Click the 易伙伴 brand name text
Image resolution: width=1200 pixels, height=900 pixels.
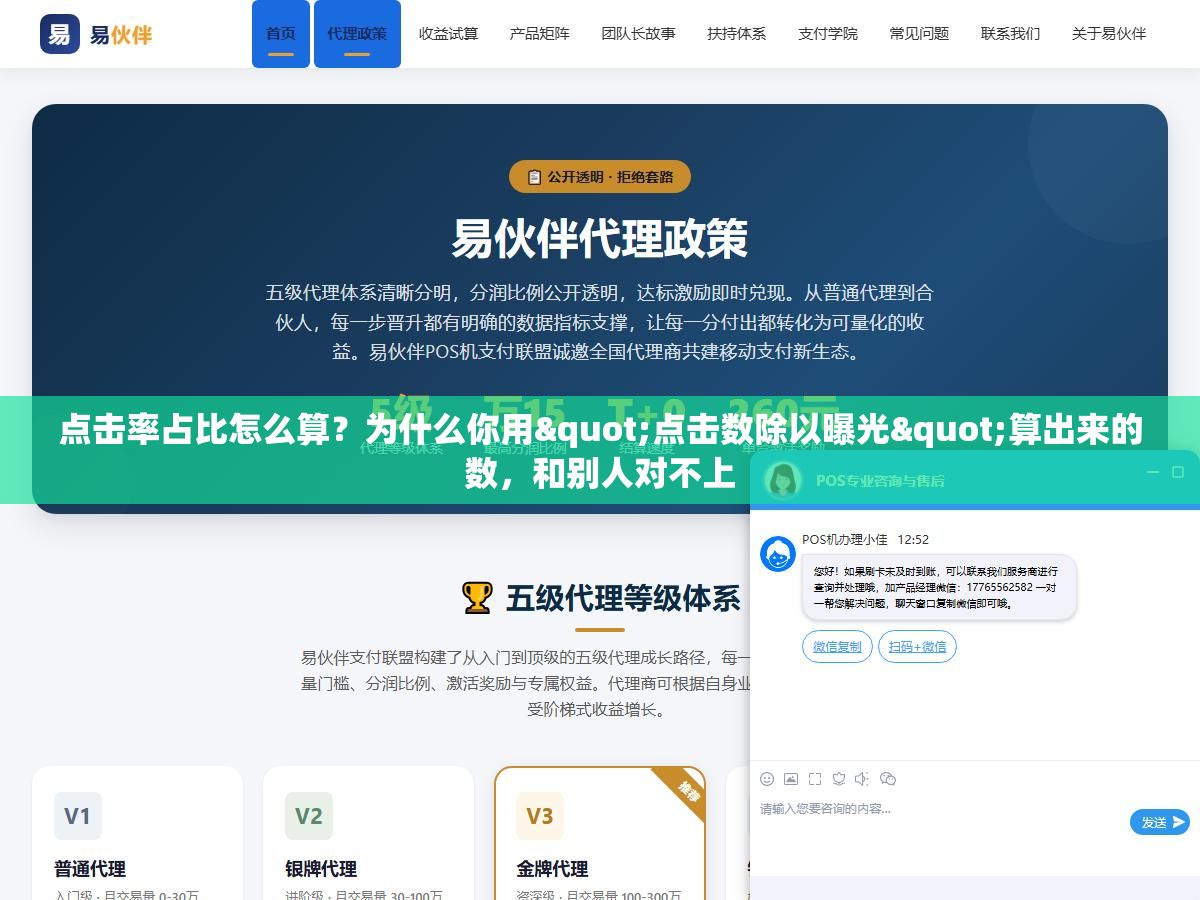(121, 34)
